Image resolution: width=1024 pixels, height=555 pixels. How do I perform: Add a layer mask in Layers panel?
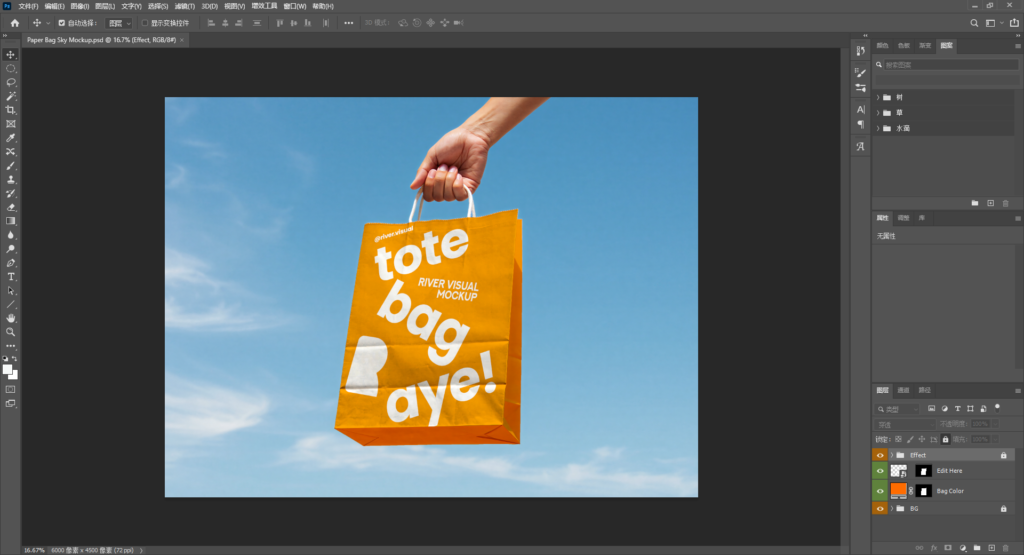[948, 548]
